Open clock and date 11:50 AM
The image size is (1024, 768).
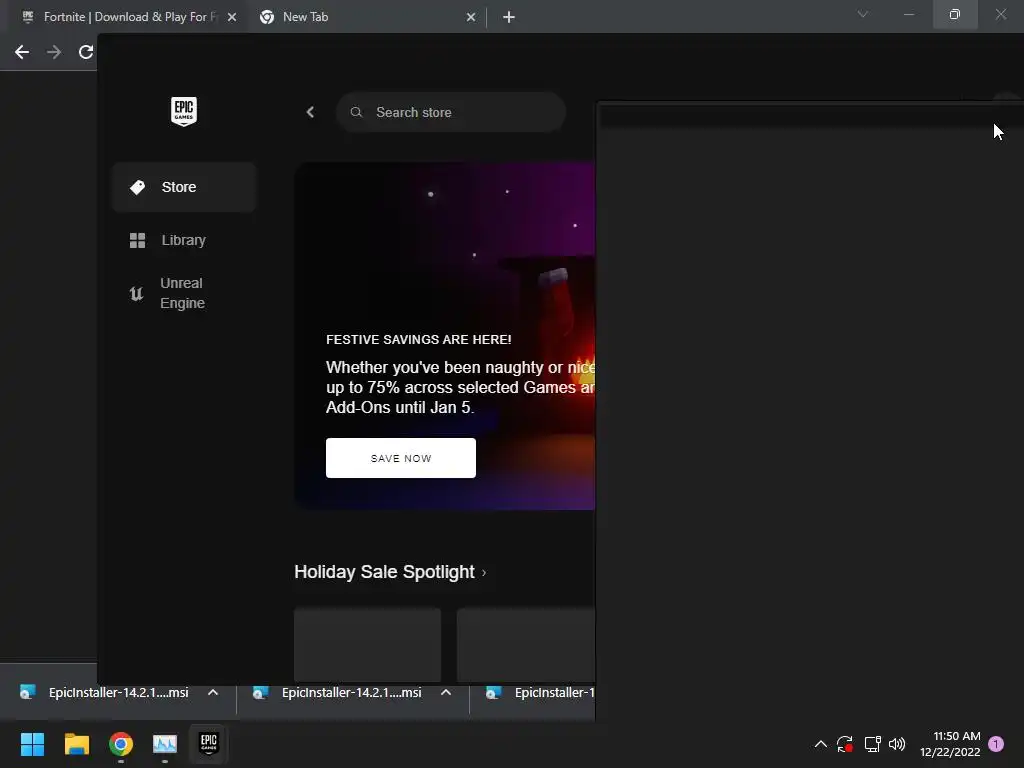point(950,744)
